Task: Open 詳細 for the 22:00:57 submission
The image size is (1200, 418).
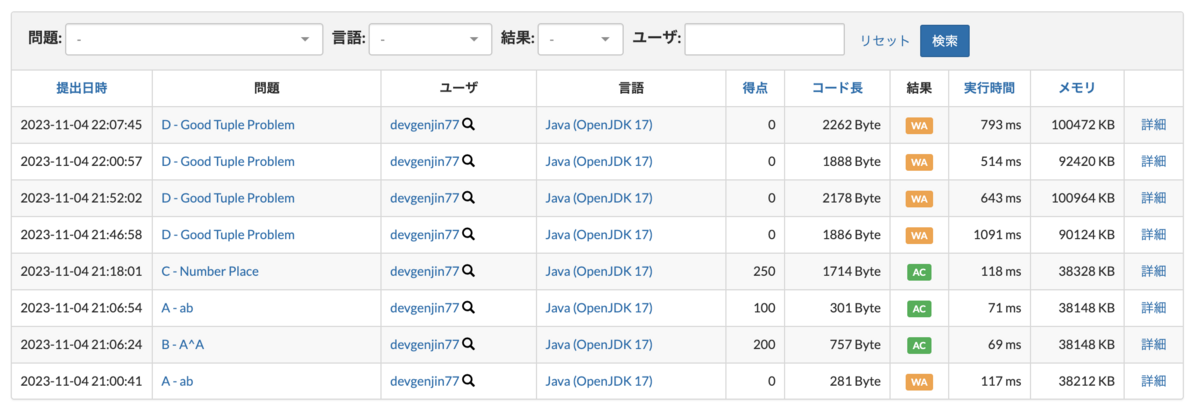Action: click(1154, 161)
